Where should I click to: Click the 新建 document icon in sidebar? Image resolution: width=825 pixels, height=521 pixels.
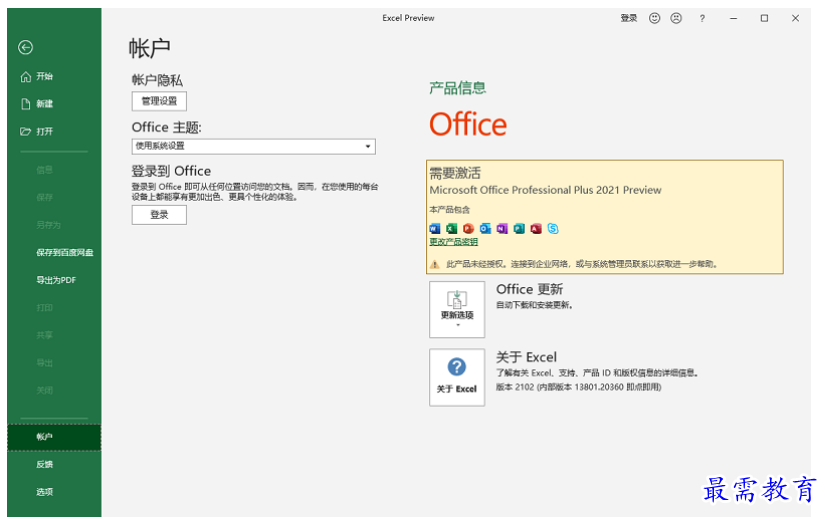point(25,104)
